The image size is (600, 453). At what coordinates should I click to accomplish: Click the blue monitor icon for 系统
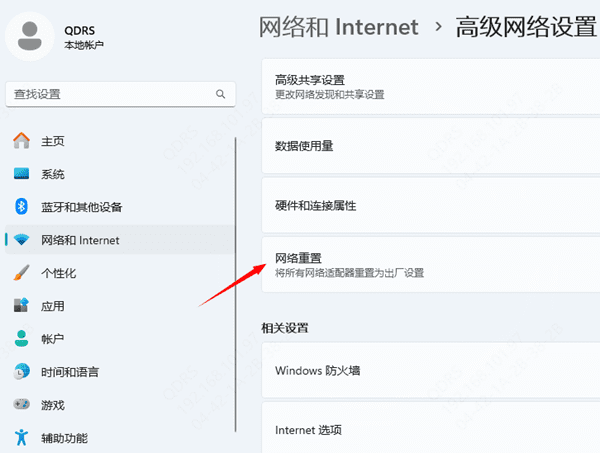(21, 174)
